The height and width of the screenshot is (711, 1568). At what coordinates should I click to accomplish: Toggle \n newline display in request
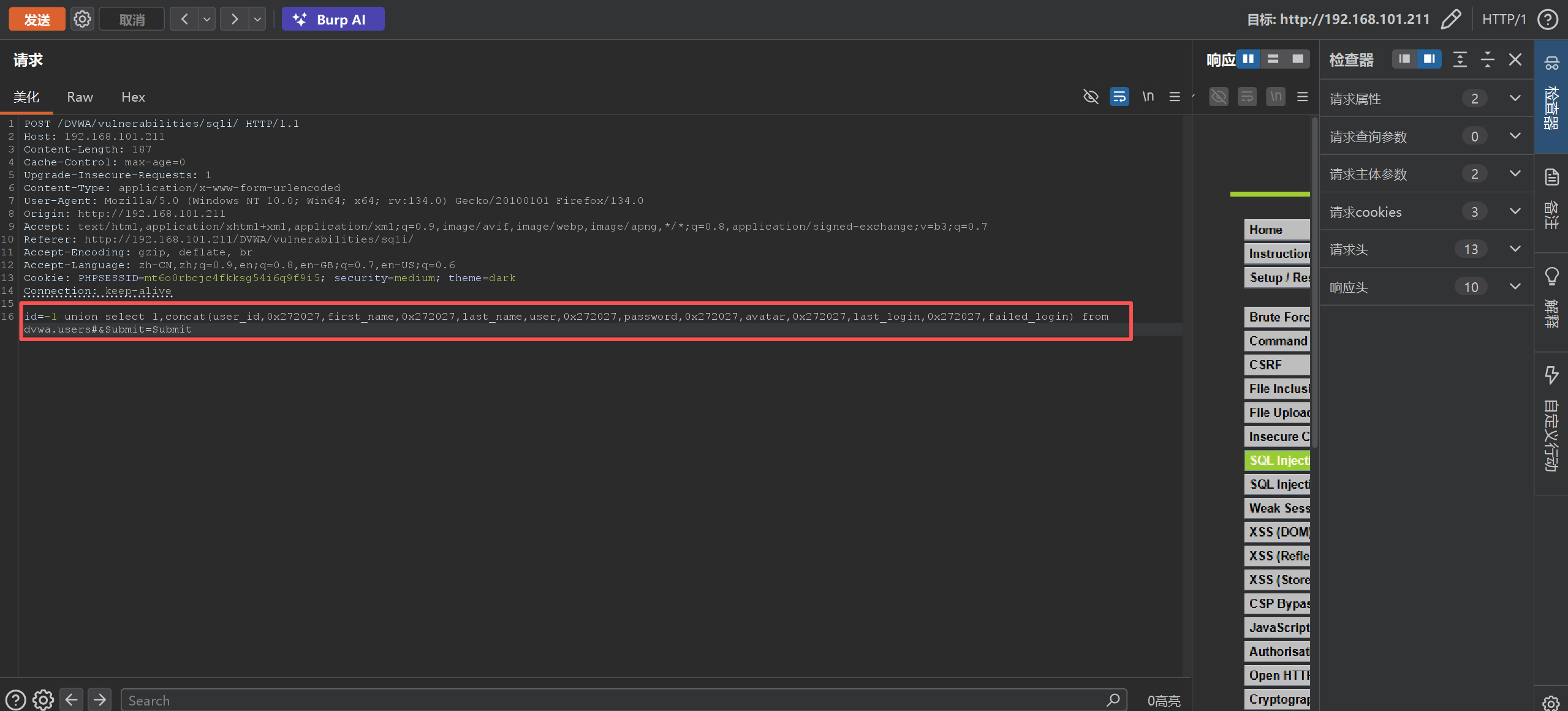1148,97
